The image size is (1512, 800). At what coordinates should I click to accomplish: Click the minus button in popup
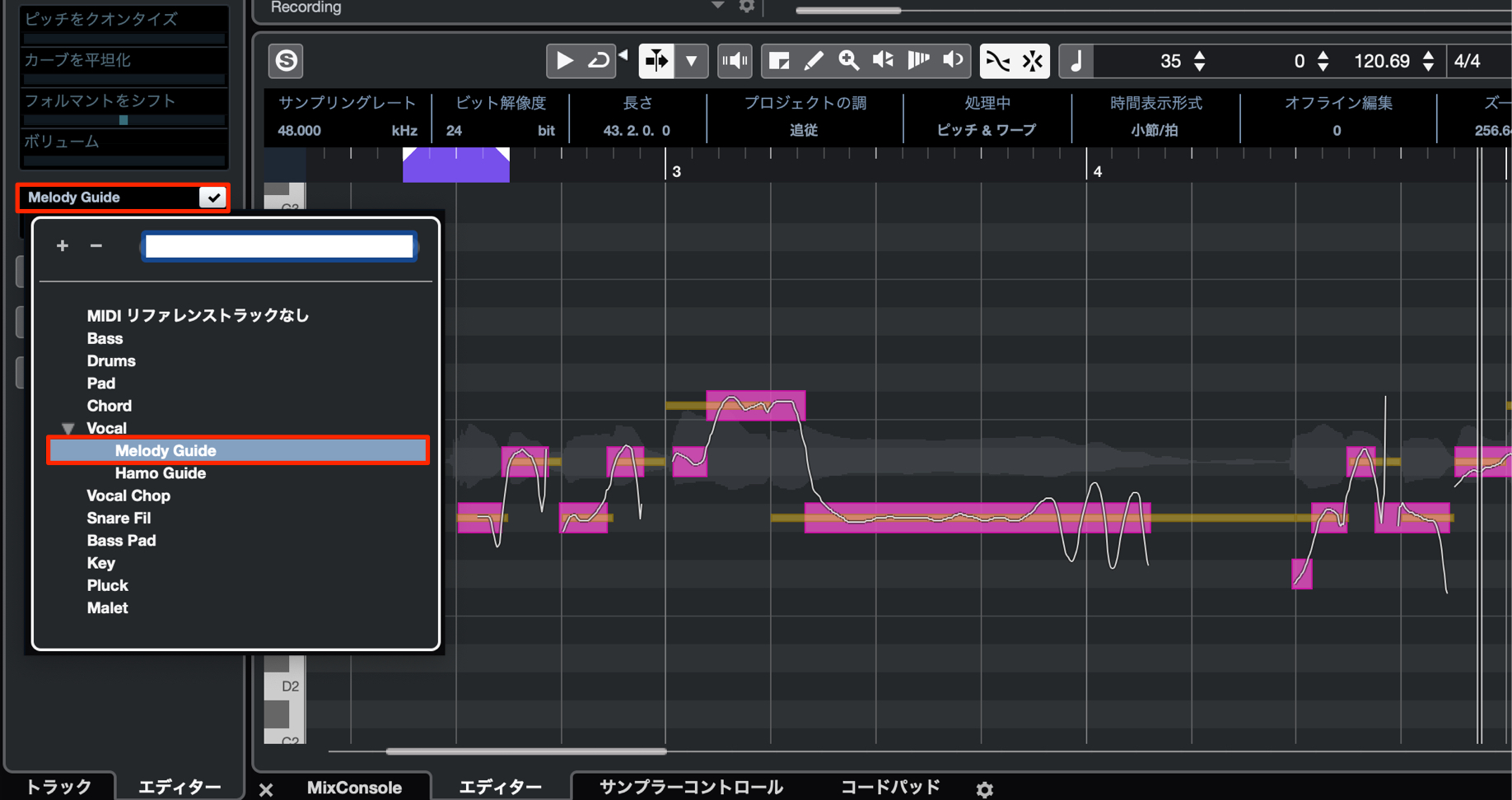pos(96,245)
